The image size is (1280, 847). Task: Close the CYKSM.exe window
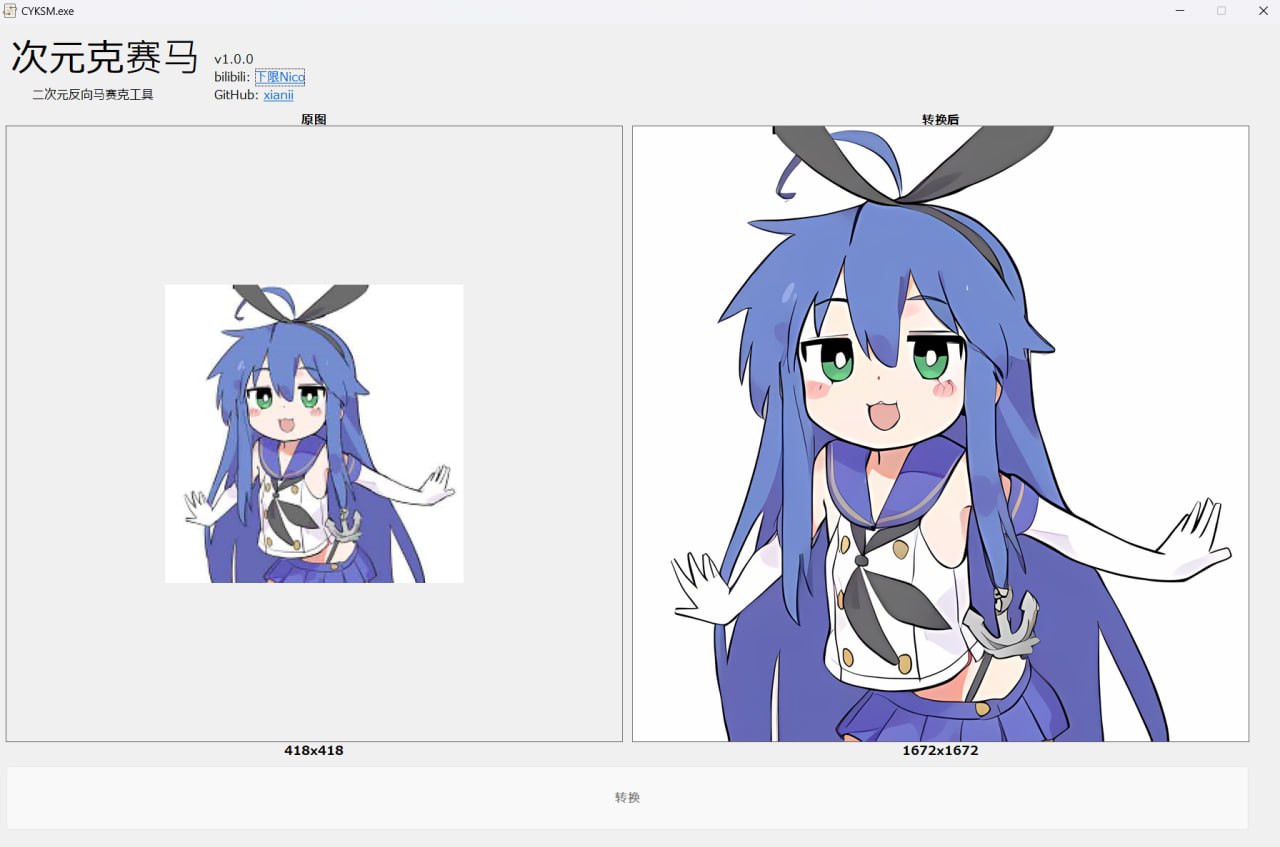click(x=1262, y=11)
